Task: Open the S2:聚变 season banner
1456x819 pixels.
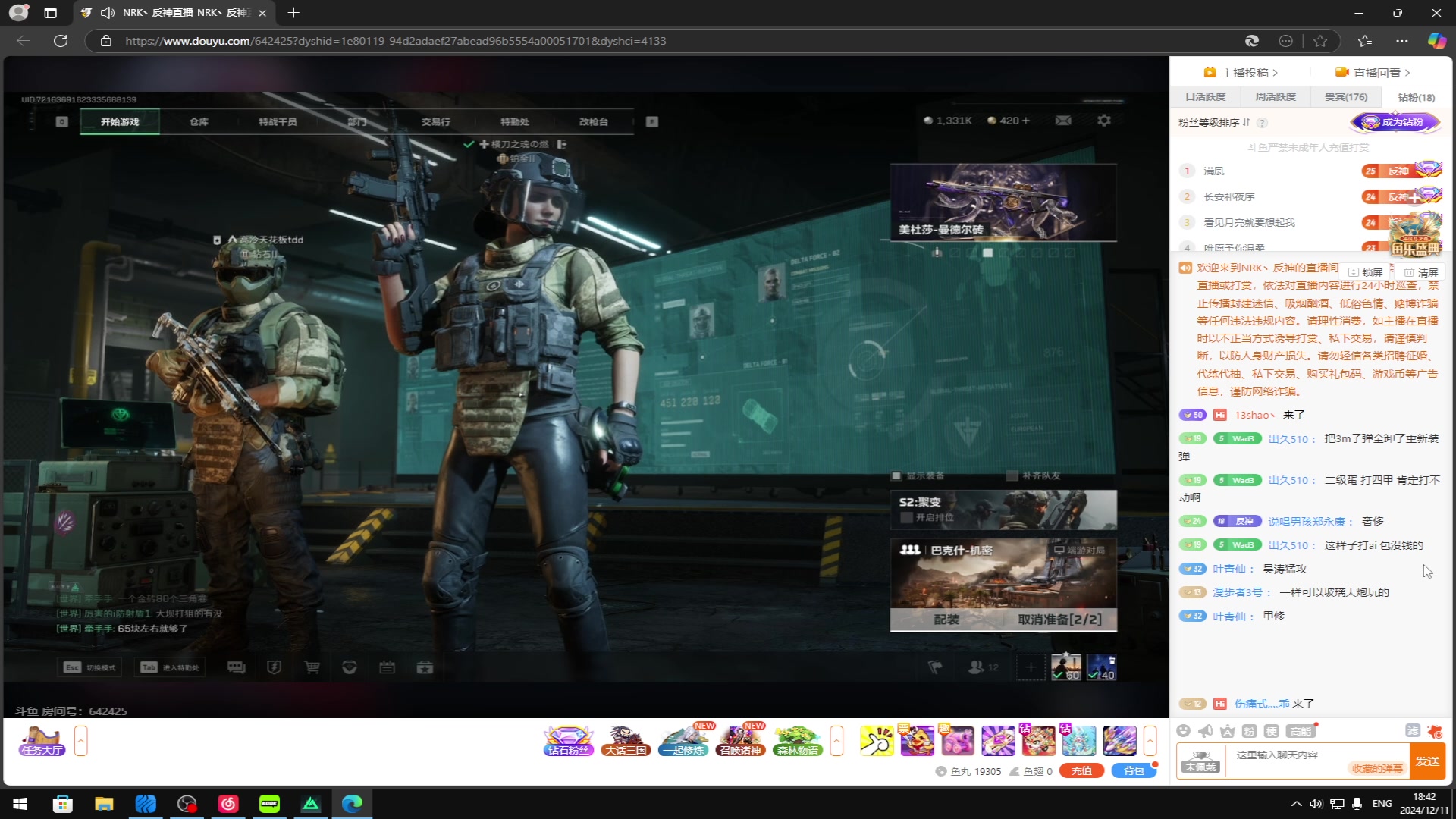Action: pyautogui.click(x=1003, y=510)
